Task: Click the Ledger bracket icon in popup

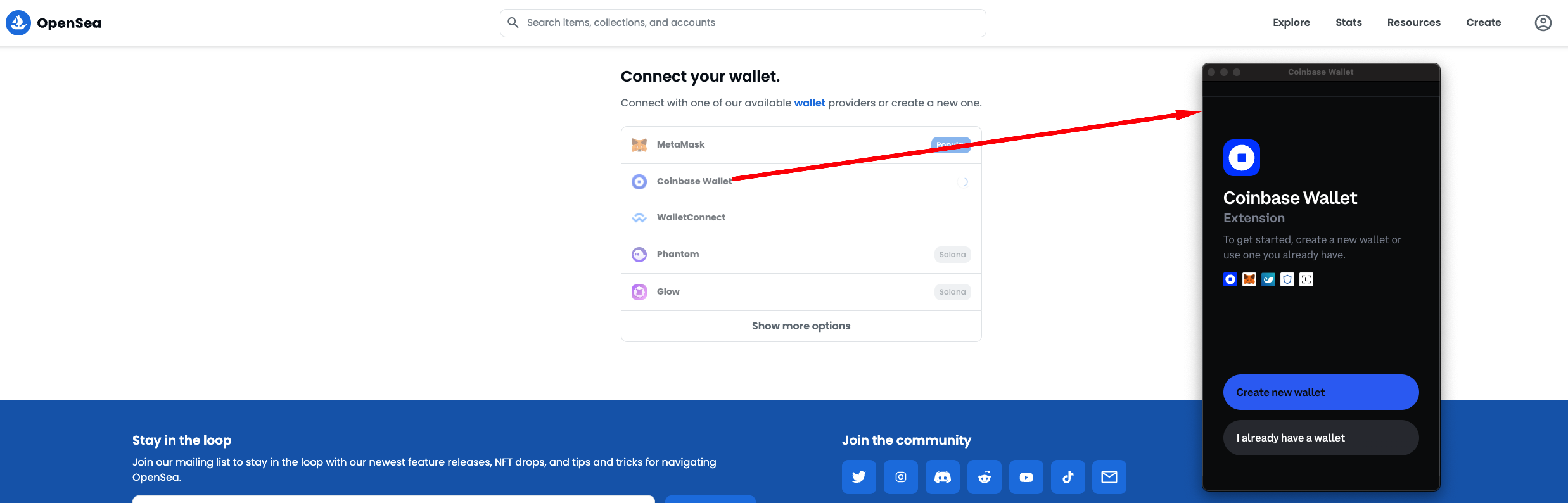Action: coord(1306,279)
